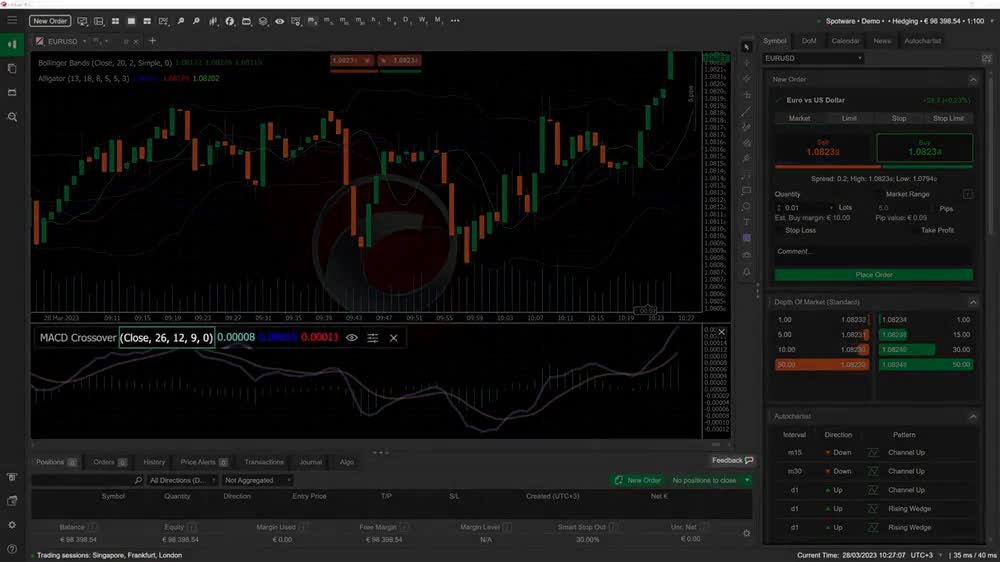Click the zoom in magnifier icon
The height and width of the screenshot is (562, 1000).
[180, 21]
